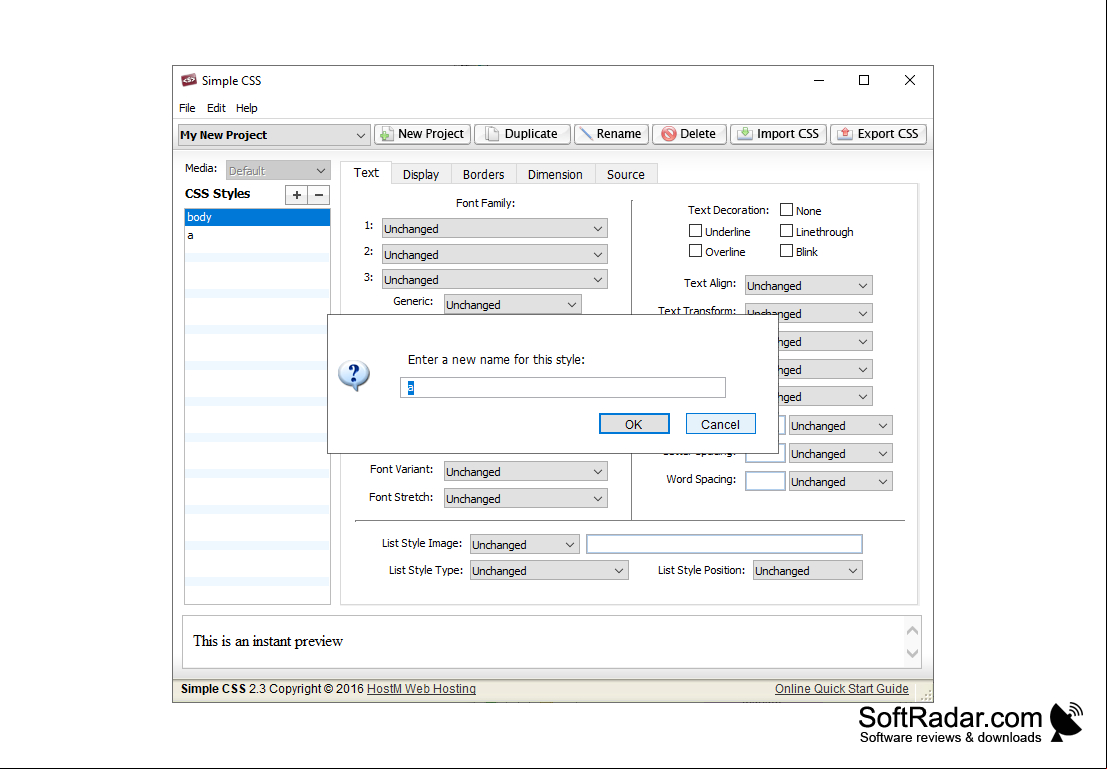Click the Import CSS button

coord(778,134)
